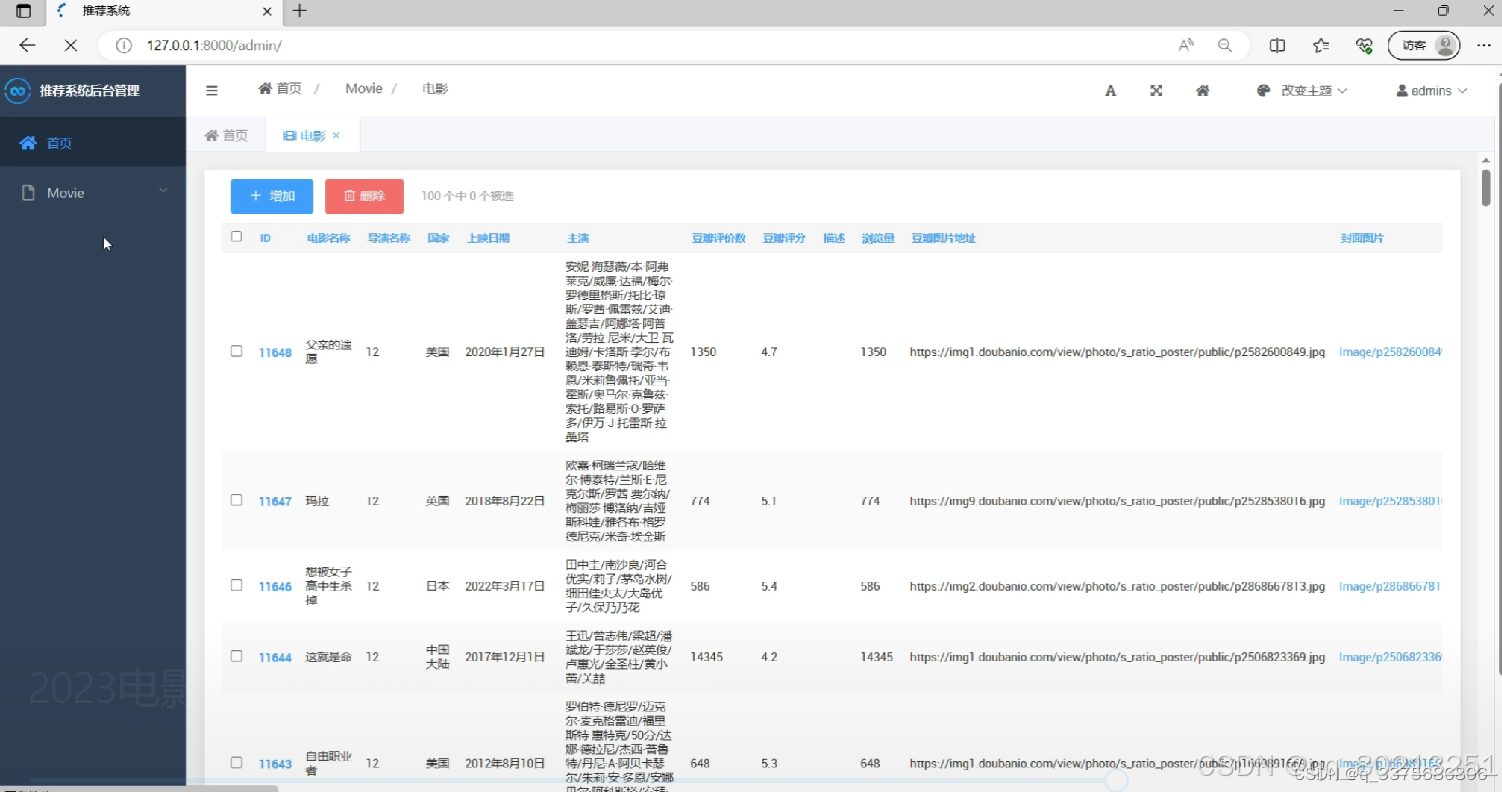Switch to the 电影 tab

tap(312, 134)
